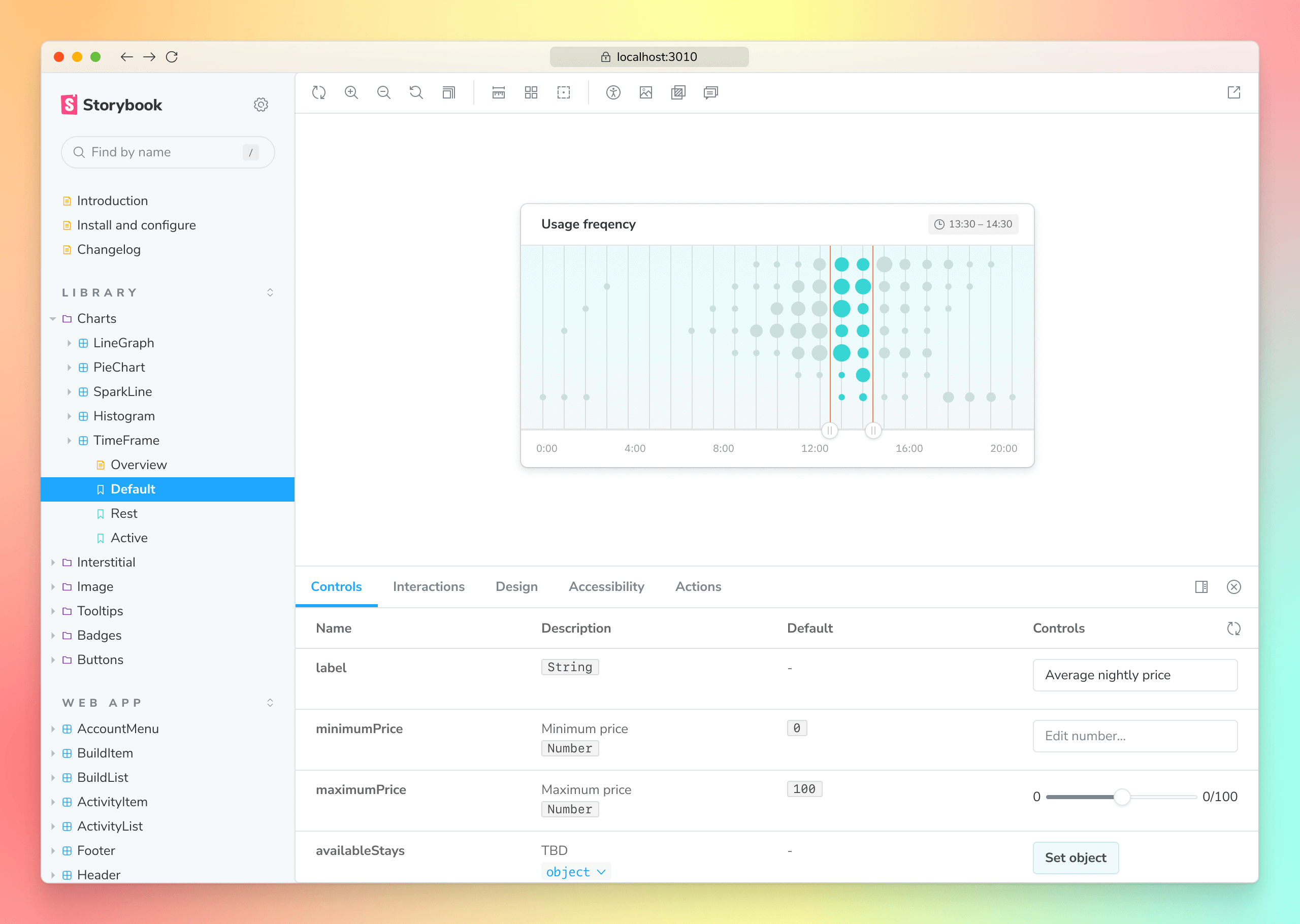
Task: Click the maximumPrice slider handle
Action: [1121, 797]
